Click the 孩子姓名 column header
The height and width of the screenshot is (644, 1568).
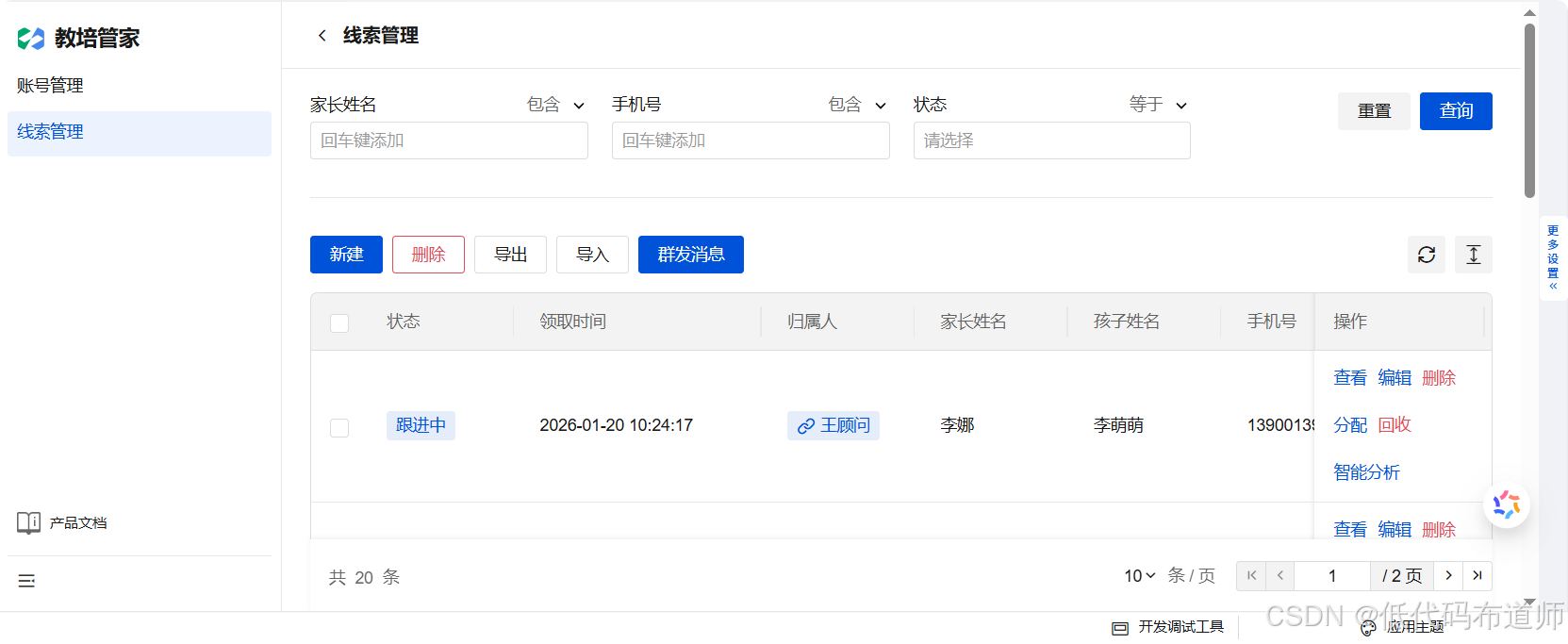point(1127,322)
